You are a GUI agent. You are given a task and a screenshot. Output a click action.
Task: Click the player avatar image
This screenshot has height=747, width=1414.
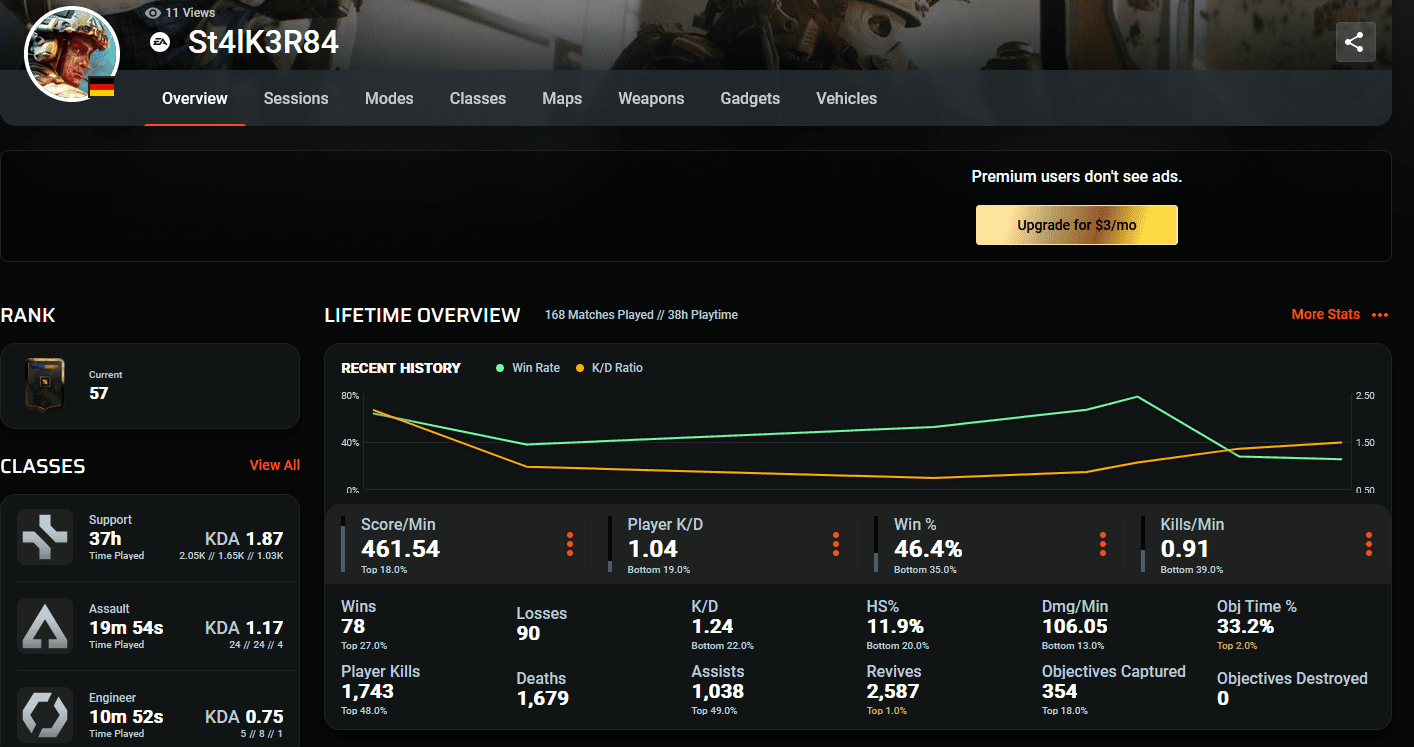(x=72, y=54)
